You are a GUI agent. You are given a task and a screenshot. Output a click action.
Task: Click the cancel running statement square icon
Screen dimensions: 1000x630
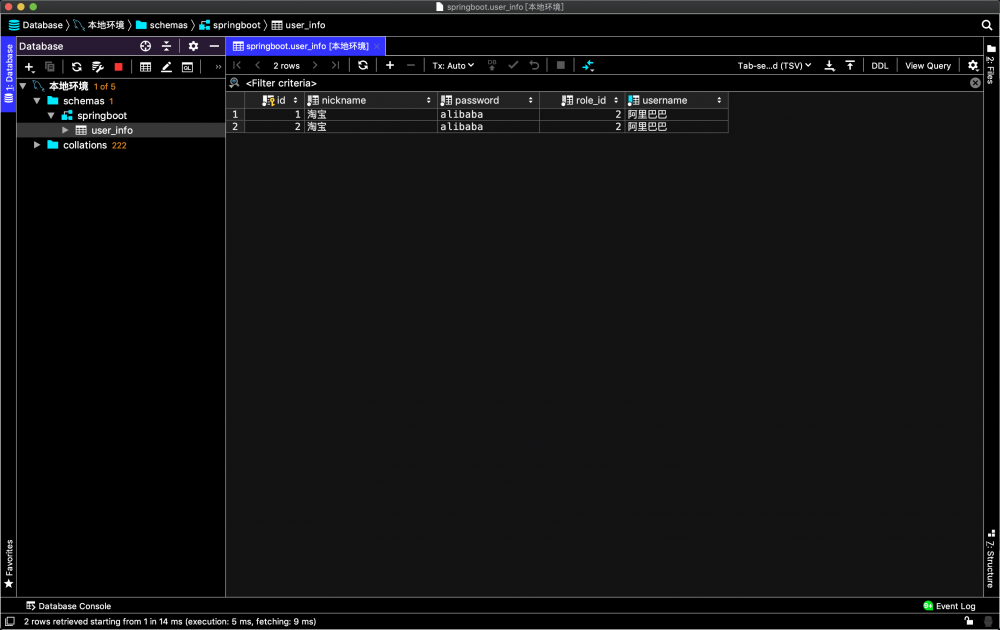(561, 65)
